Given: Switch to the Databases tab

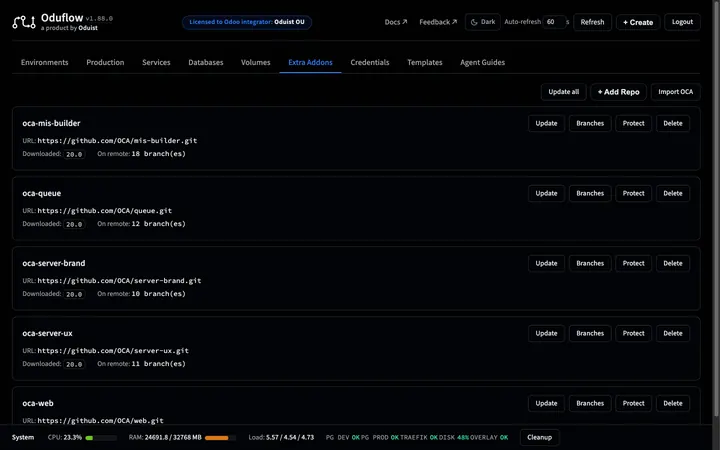Looking at the screenshot, I should [206, 62].
